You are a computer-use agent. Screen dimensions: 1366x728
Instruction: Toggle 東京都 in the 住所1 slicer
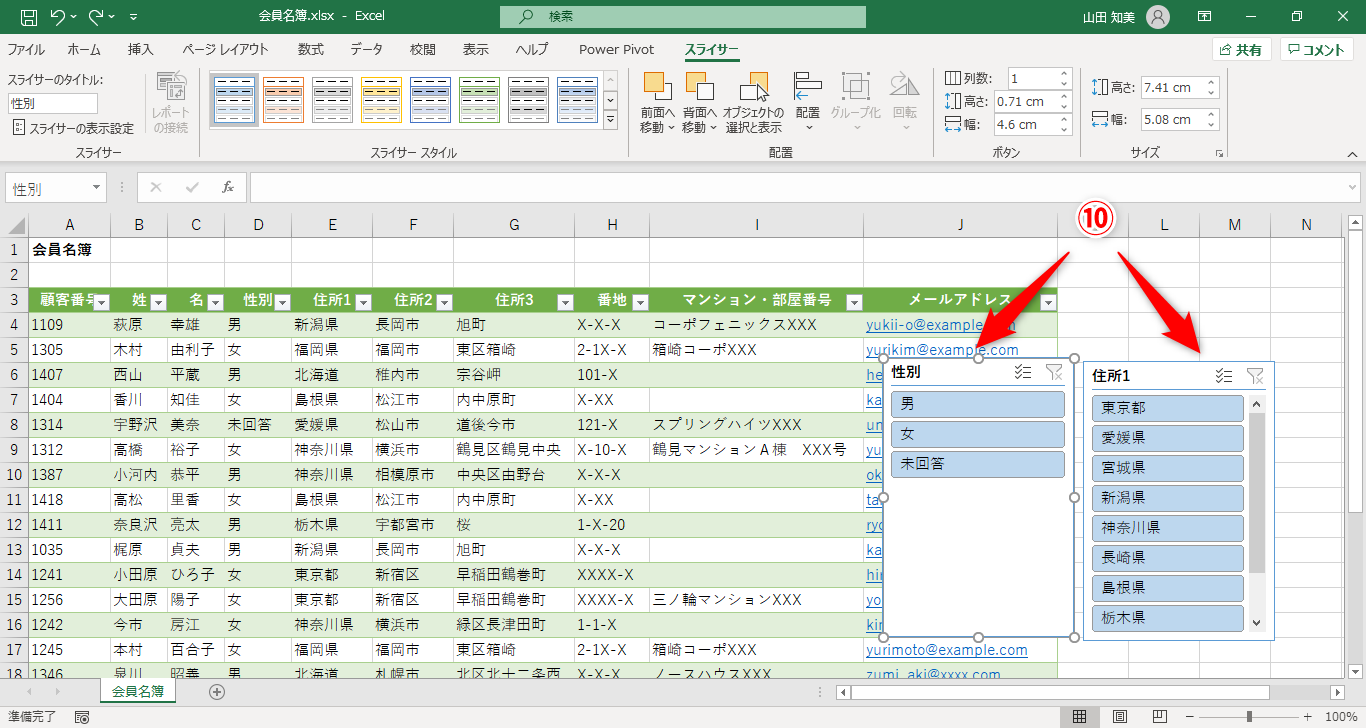pyautogui.click(x=1168, y=408)
